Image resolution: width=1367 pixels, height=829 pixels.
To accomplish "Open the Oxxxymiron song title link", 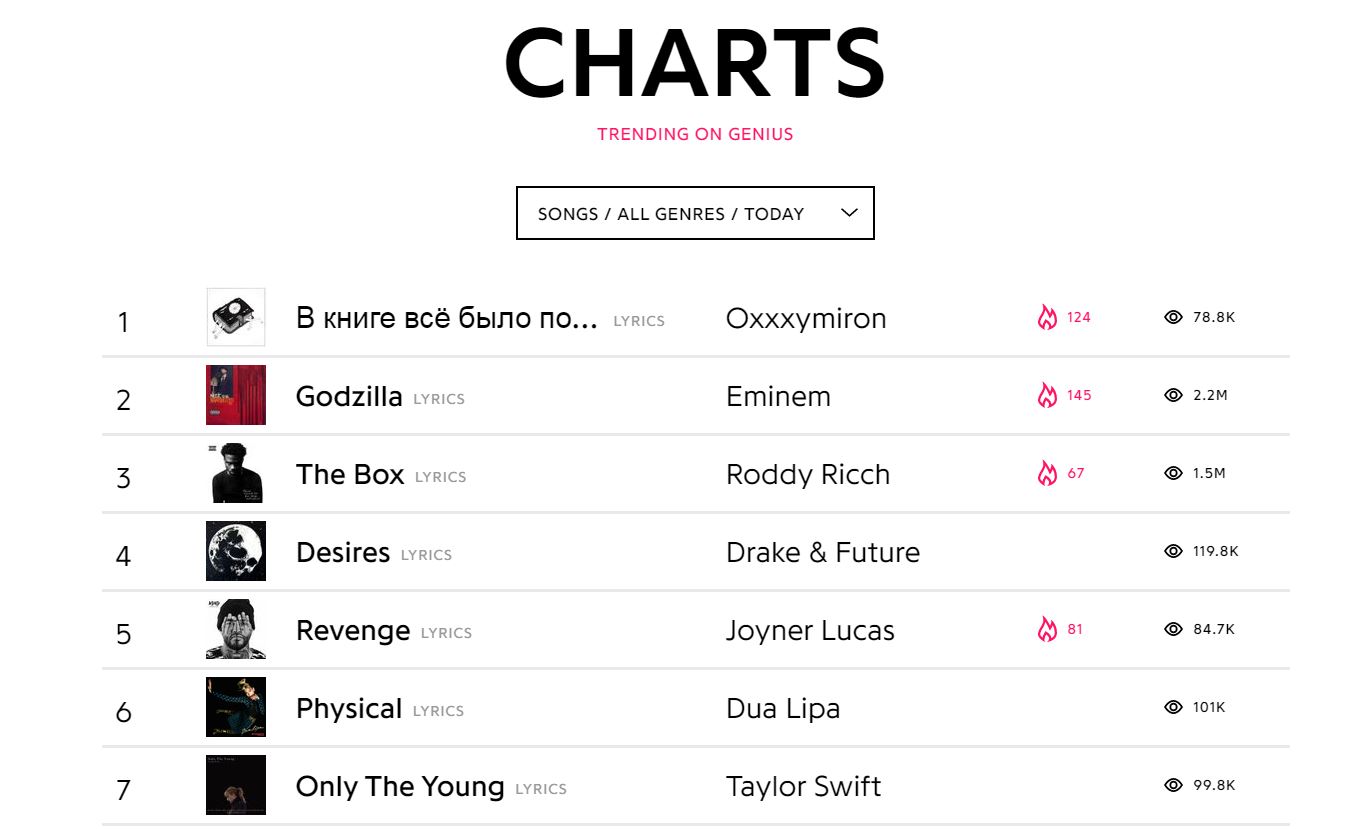I will (446, 318).
